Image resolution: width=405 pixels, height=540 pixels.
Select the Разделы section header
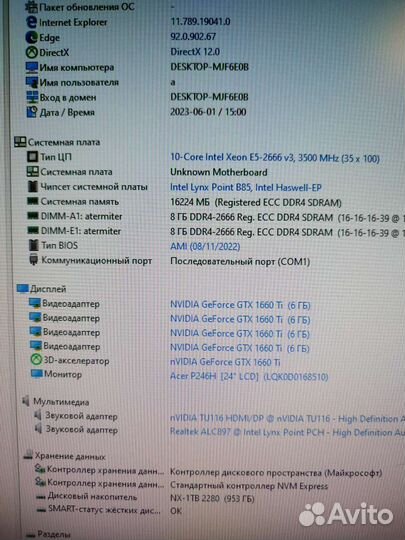[54, 534]
